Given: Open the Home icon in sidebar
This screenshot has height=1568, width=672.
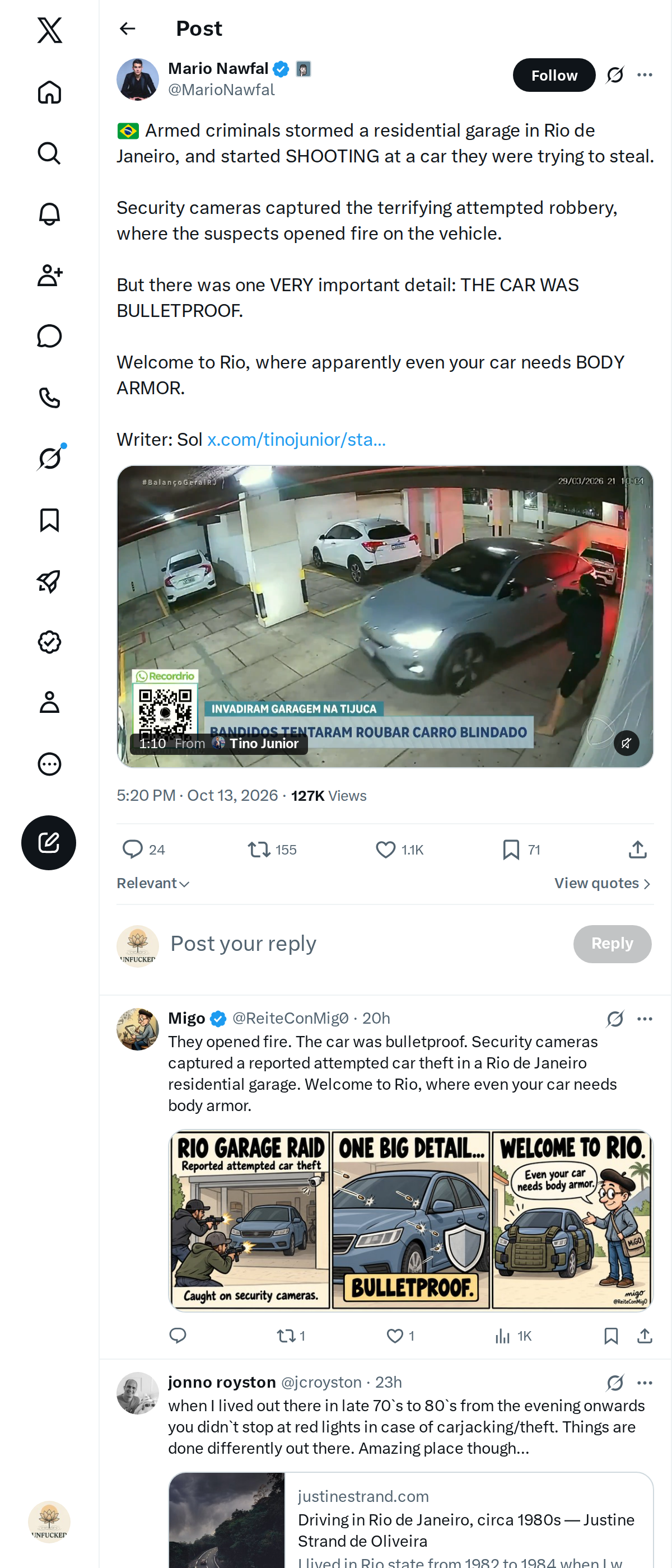Looking at the screenshot, I should pos(49,92).
